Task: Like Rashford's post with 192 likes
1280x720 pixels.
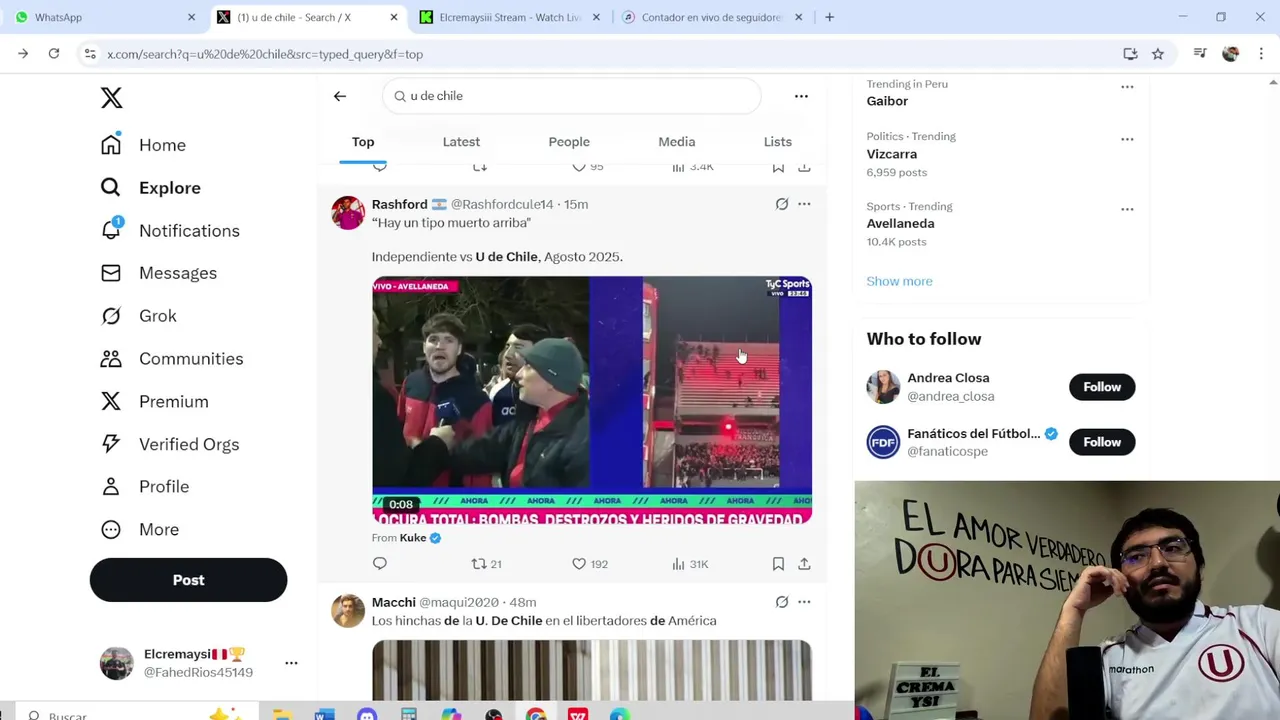Action: 589,564
